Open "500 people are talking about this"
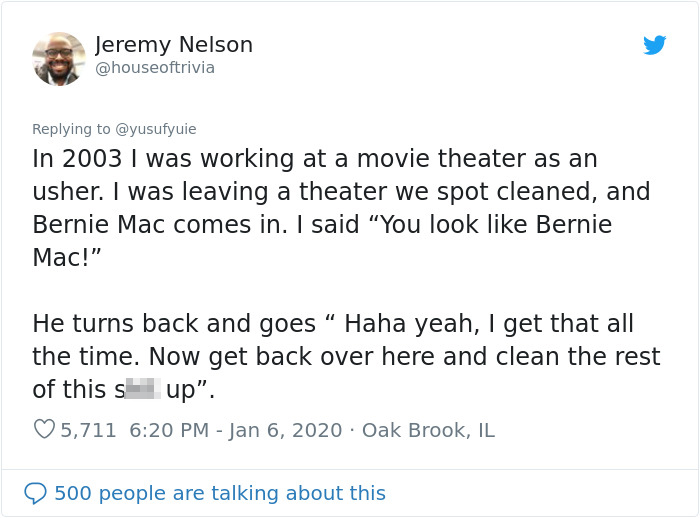 tap(220, 493)
